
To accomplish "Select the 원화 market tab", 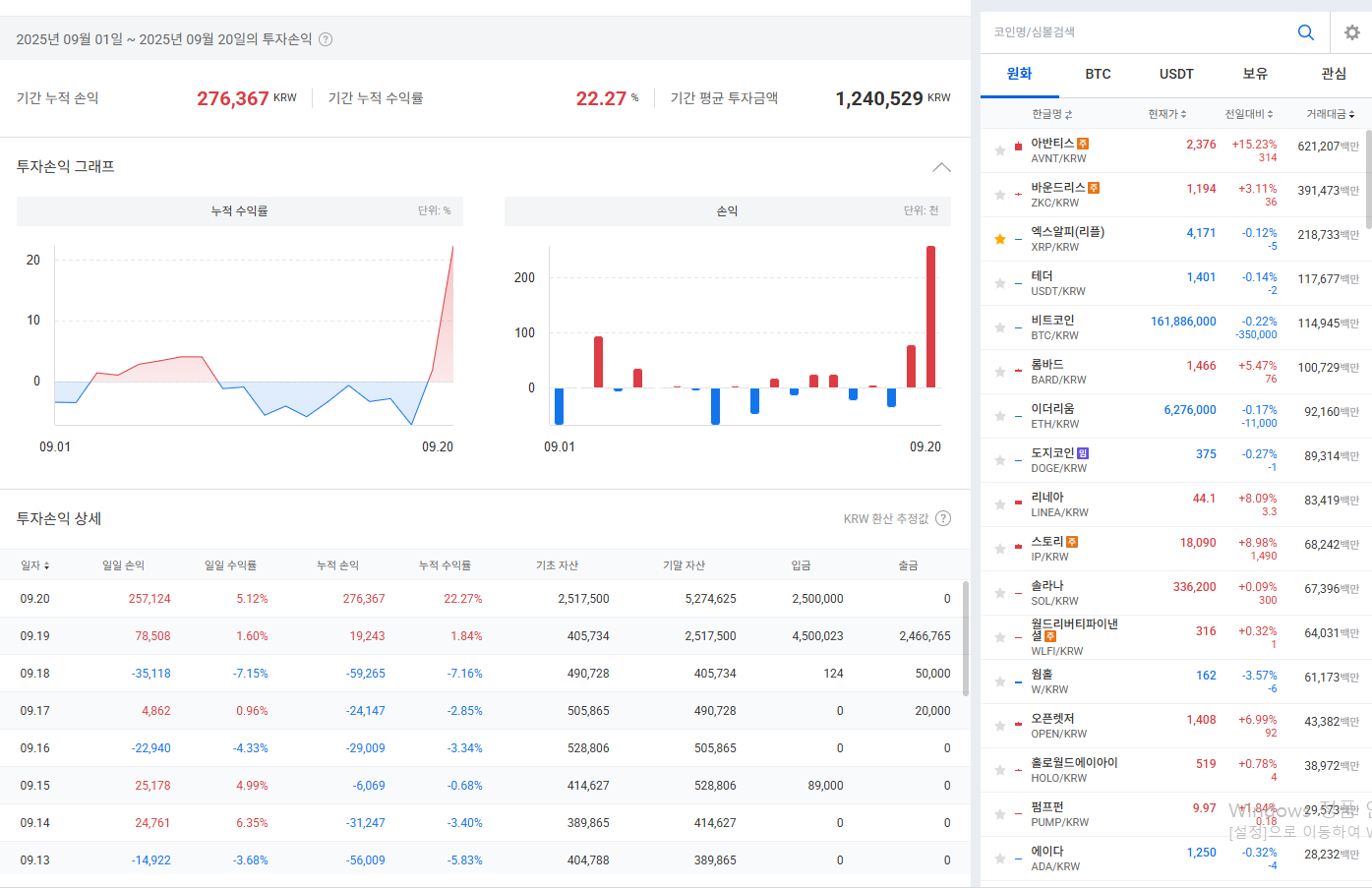I will point(1020,74).
